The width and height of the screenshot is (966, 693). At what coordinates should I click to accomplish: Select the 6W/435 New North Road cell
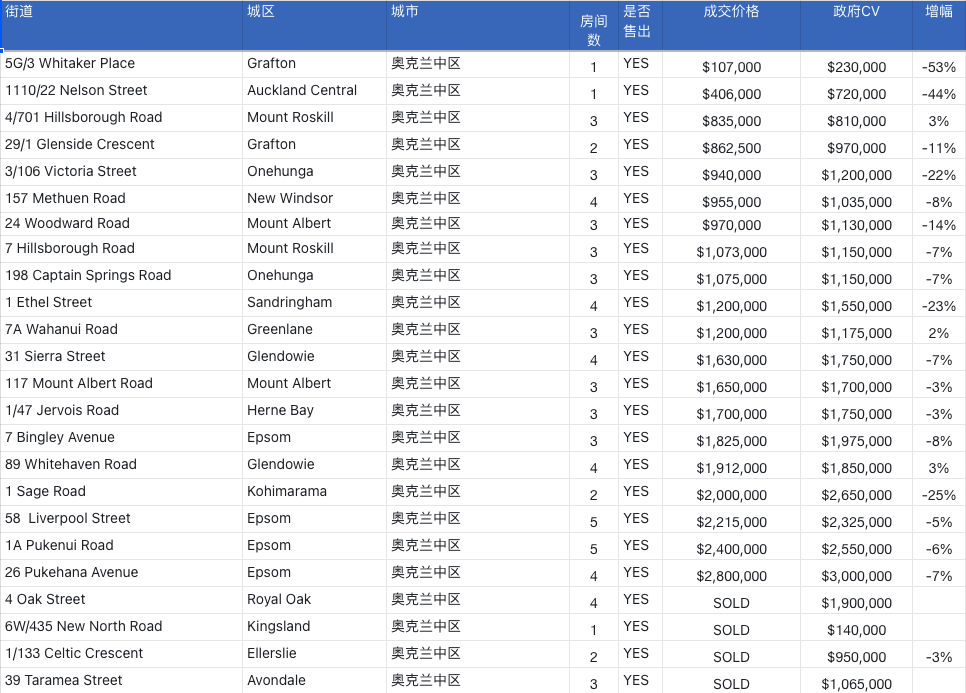click(x=121, y=627)
